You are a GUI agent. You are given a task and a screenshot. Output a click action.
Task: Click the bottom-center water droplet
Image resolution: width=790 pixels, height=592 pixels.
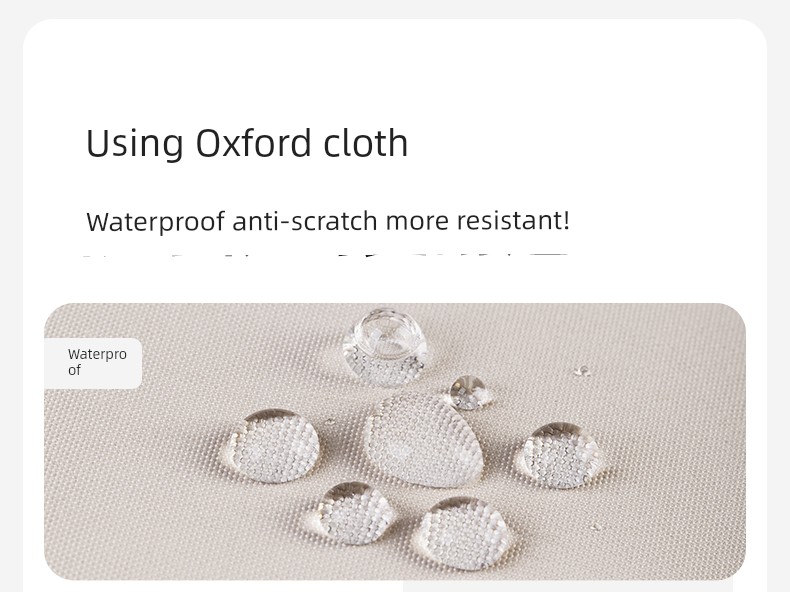[x=461, y=531]
